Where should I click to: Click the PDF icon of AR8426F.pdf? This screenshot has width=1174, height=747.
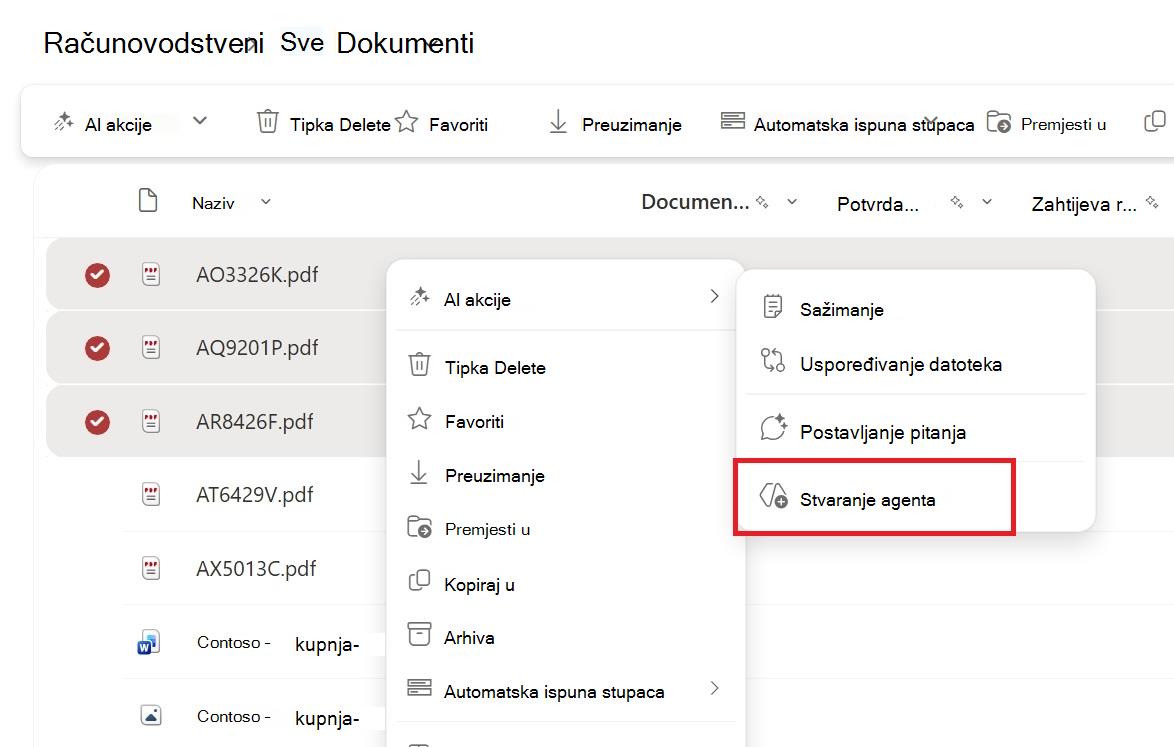click(x=151, y=422)
